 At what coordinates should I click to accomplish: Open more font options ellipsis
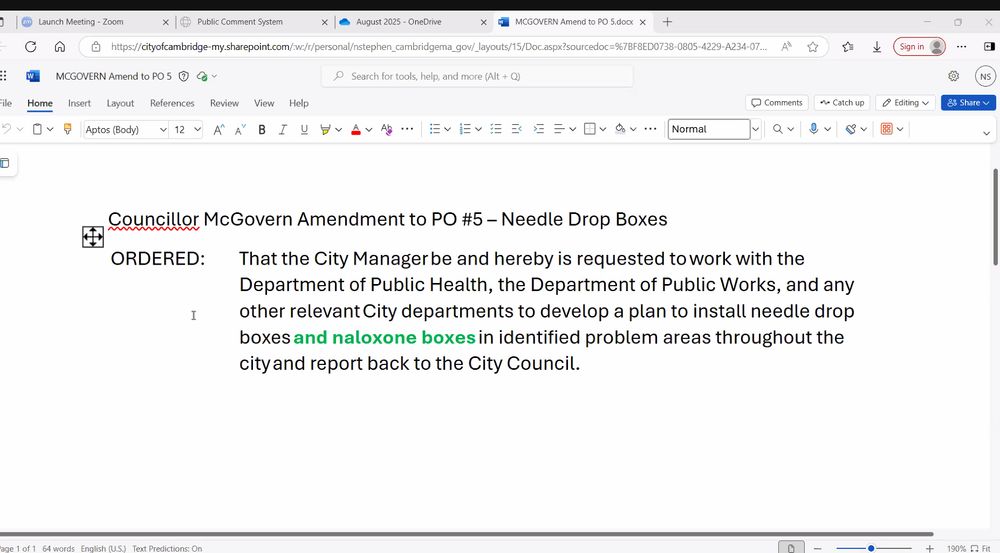pos(407,129)
